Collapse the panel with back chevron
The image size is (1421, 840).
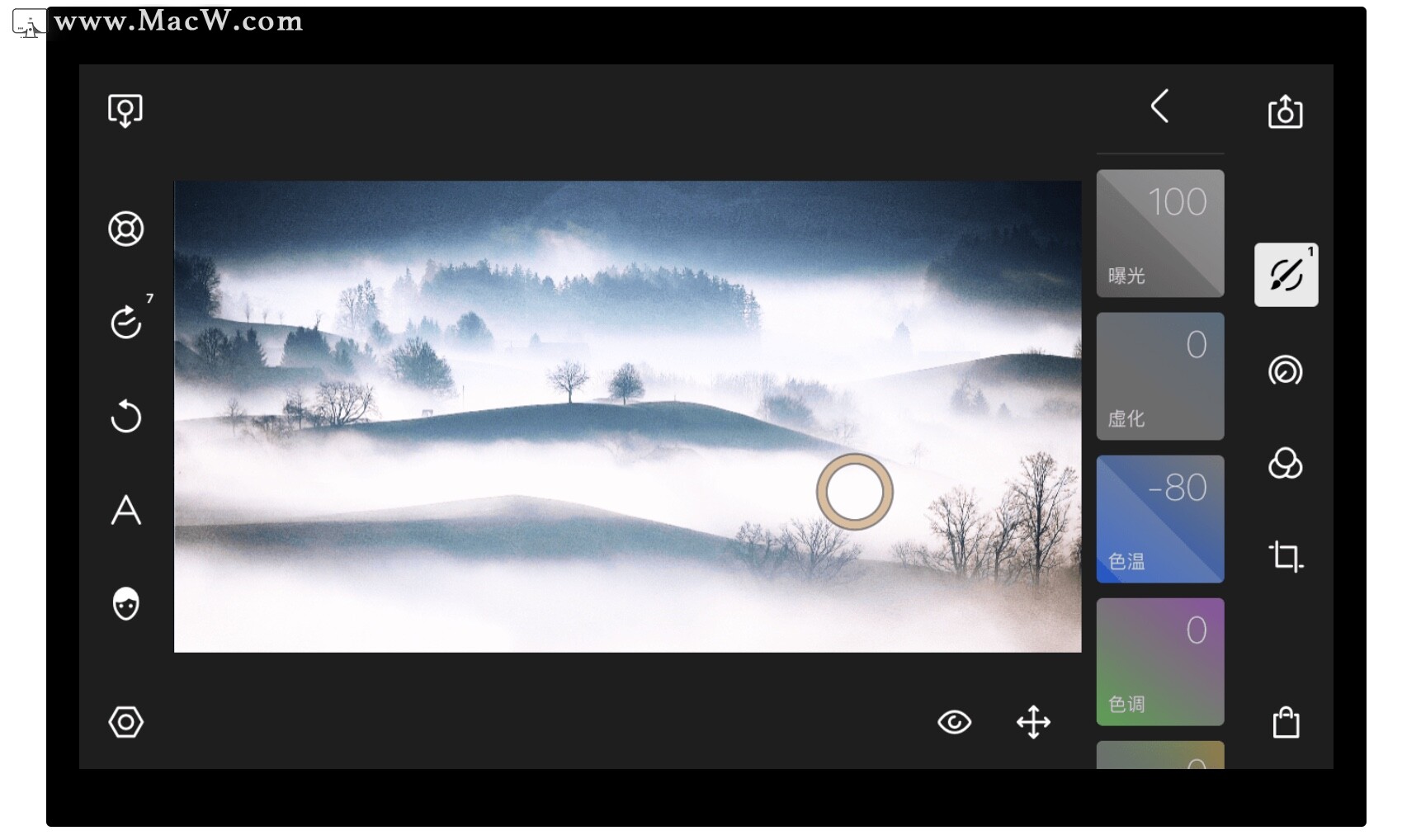pos(1160,106)
